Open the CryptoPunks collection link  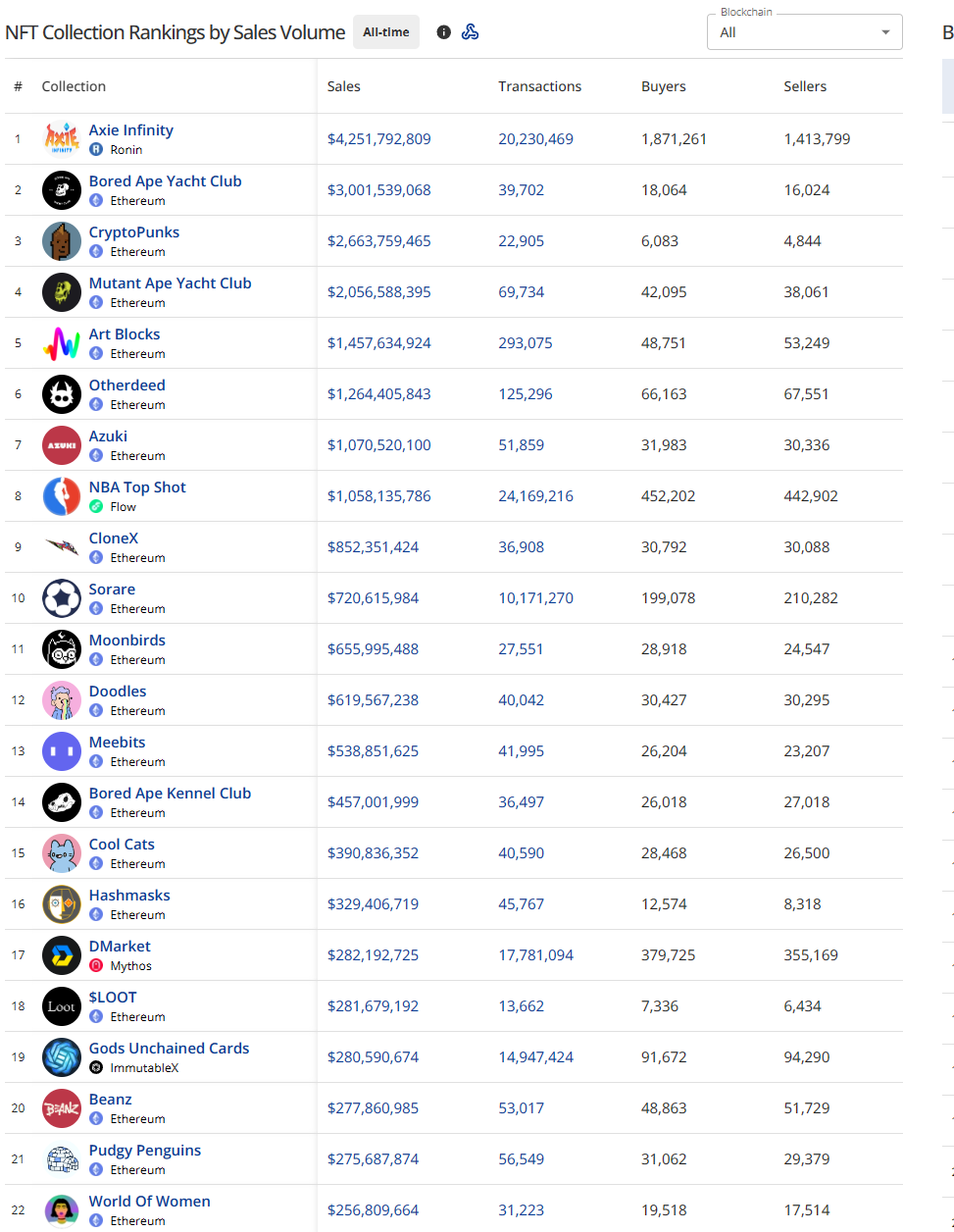[x=134, y=232]
